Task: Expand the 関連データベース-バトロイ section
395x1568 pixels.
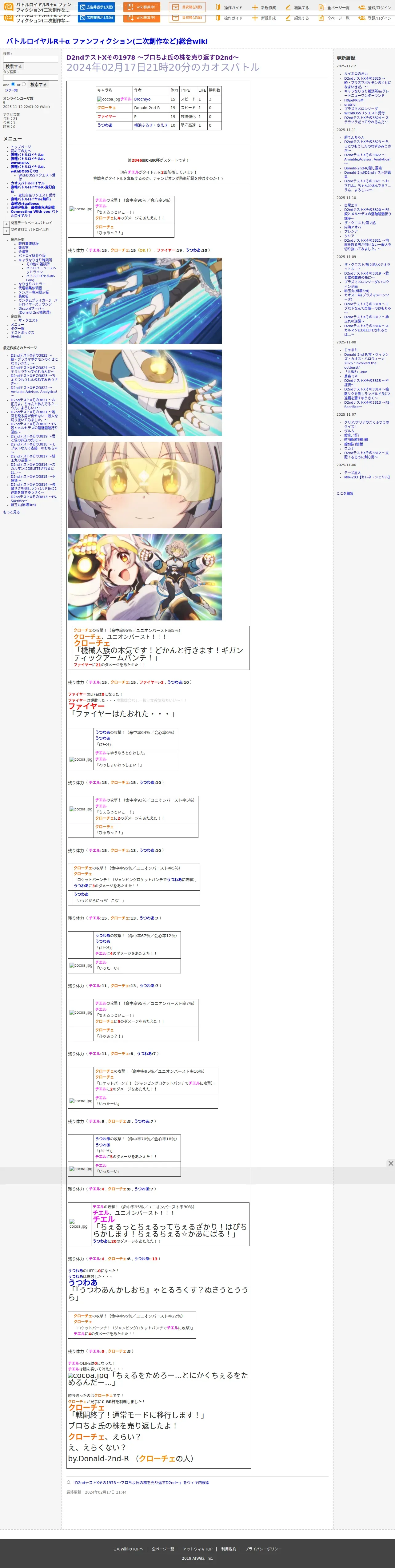Action: pyautogui.click(x=6, y=224)
